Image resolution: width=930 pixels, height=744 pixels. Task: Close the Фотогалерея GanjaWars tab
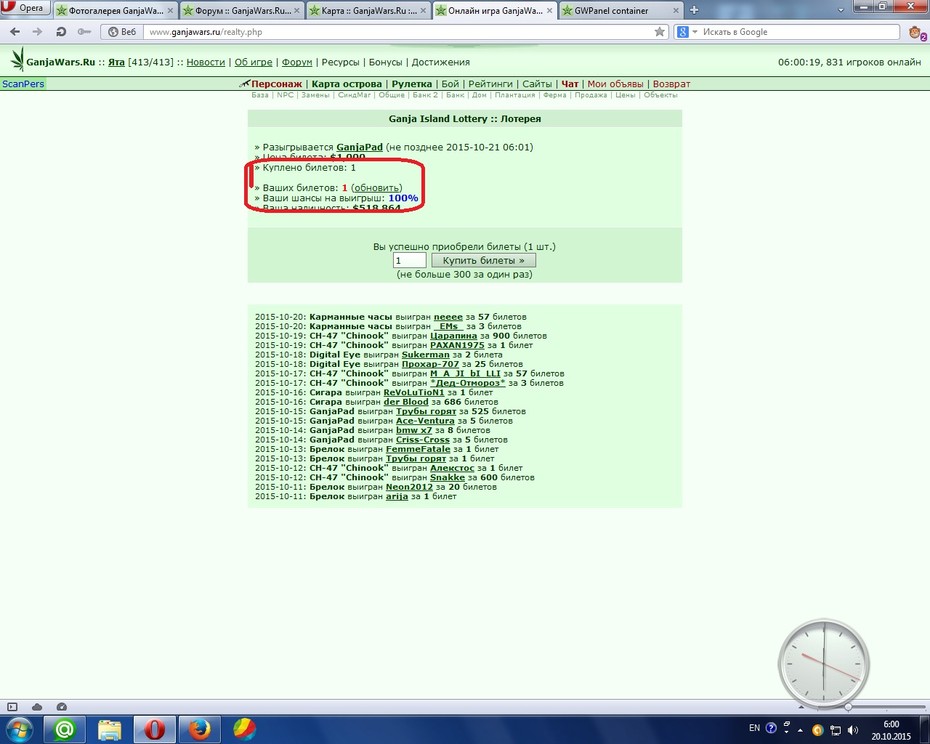point(170,11)
